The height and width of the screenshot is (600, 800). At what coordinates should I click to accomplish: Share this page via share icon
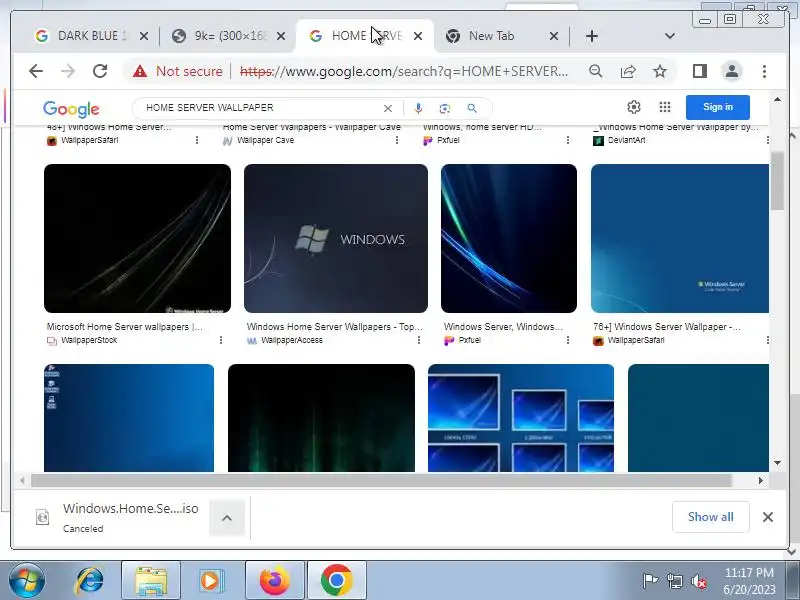pyautogui.click(x=628, y=71)
